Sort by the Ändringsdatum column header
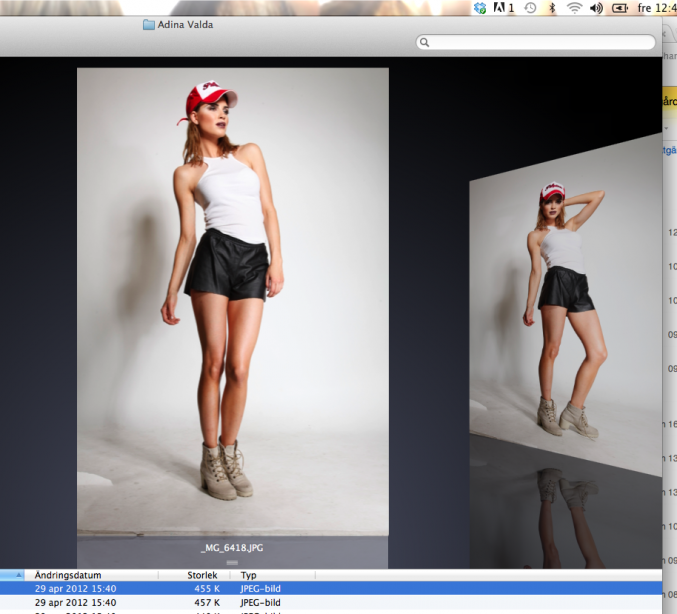Screen dimensions: 677x614 click(x=92, y=575)
